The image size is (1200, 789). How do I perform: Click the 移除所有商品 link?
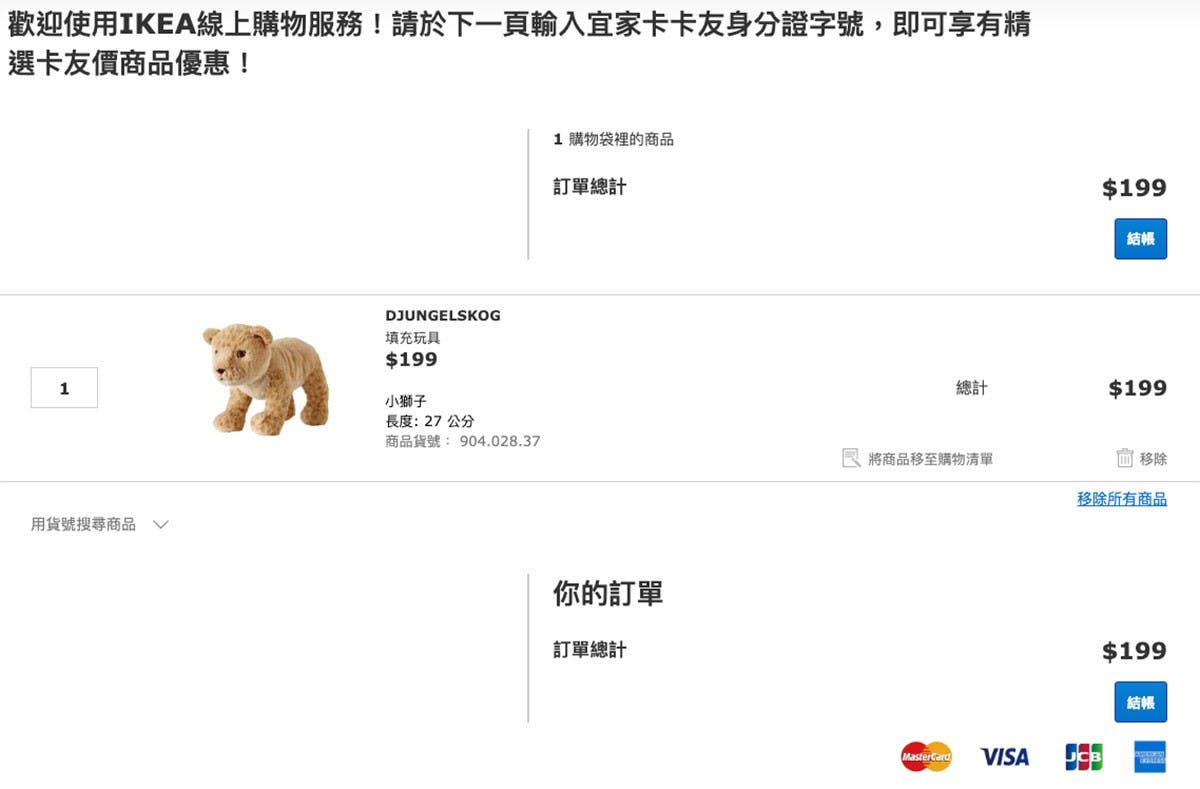click(1122, 499)
